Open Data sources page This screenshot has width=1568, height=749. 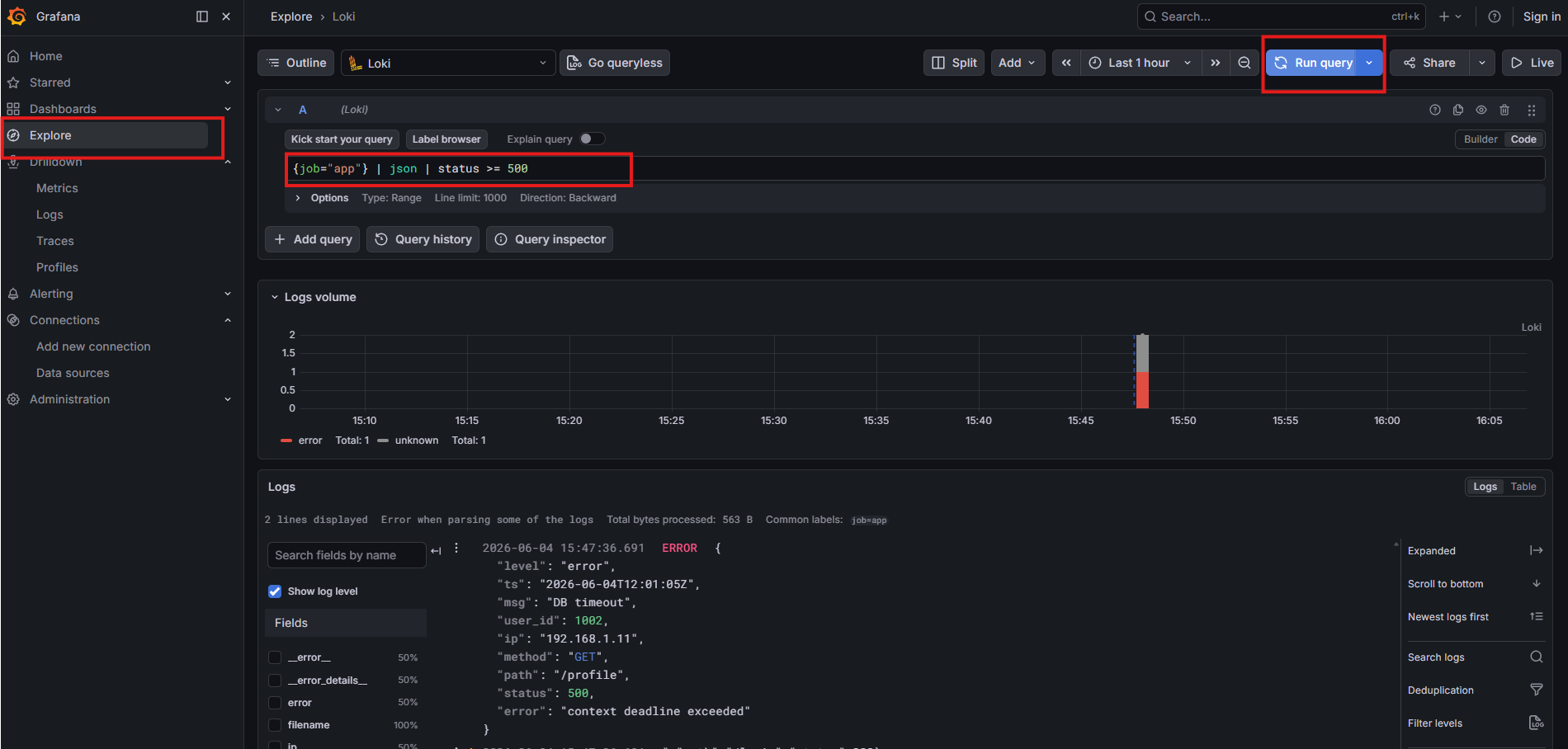(x=73, y=373)
